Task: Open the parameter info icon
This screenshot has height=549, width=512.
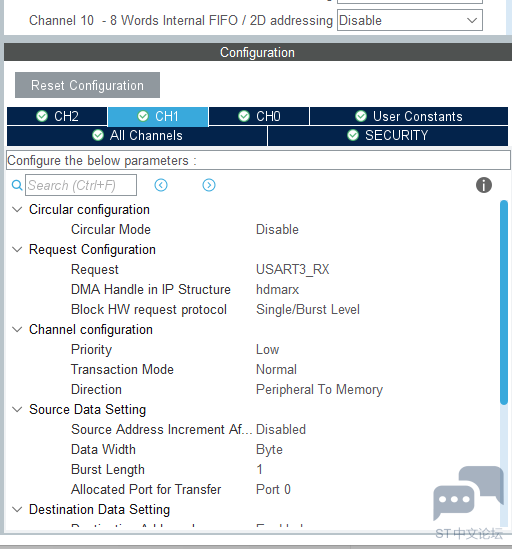Action: tap(484, 185)
